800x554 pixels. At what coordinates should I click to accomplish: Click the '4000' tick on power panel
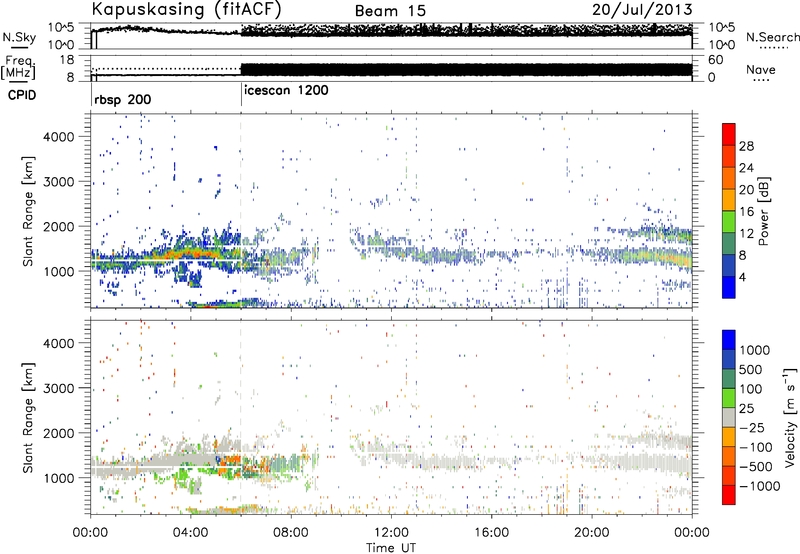coord(58,137)
